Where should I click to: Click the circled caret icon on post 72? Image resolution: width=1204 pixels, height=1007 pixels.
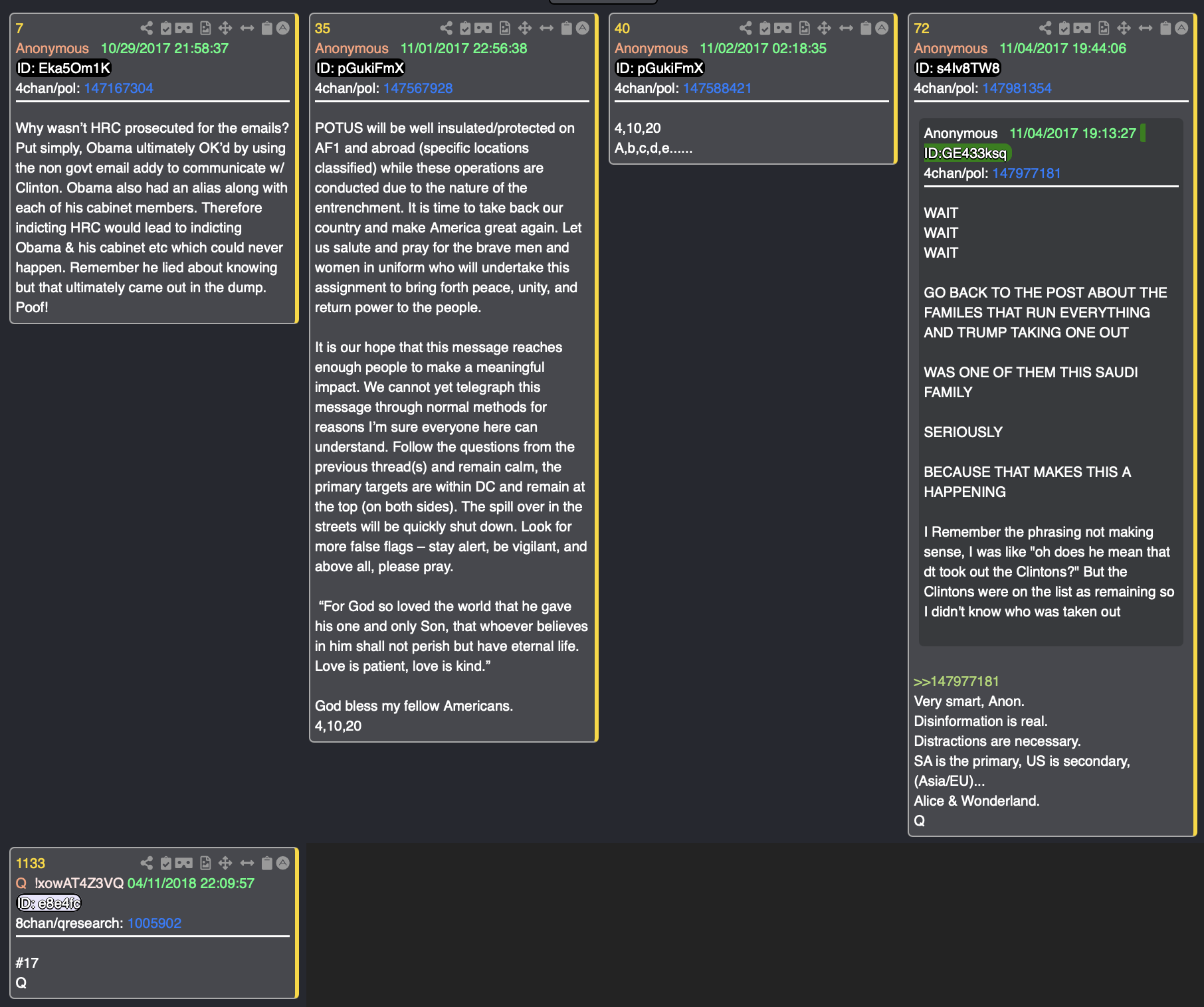click(x=1181, y=28)
